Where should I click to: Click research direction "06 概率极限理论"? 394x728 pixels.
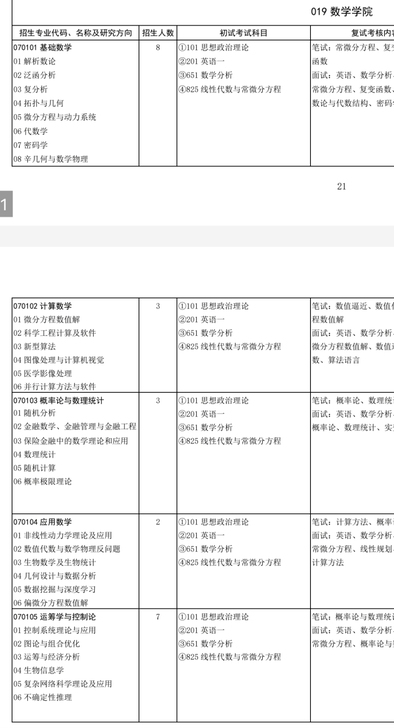tap(43, 481)
